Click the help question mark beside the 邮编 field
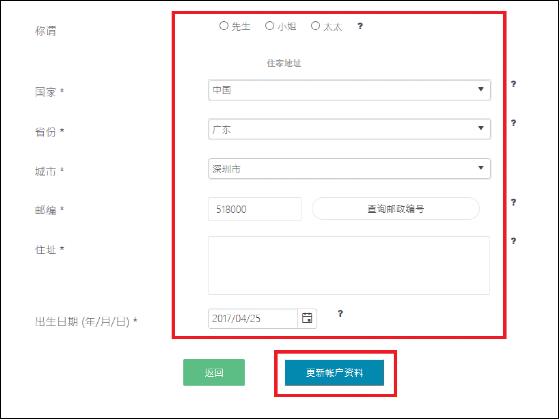Screen dimensions: 560x420 coord(513,202)
